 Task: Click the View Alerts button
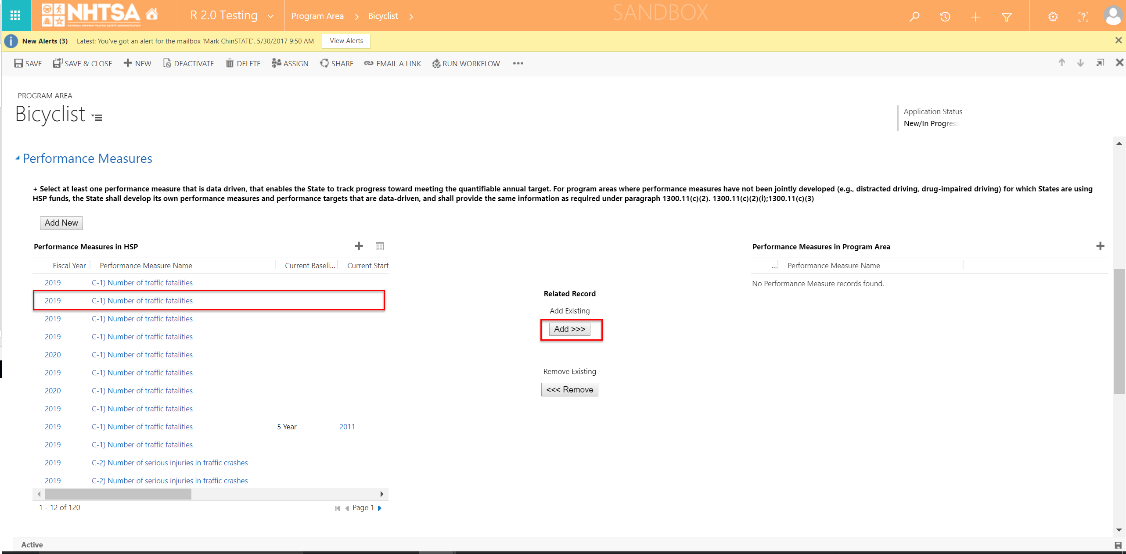pyautogui.click(x=346, y=41)
